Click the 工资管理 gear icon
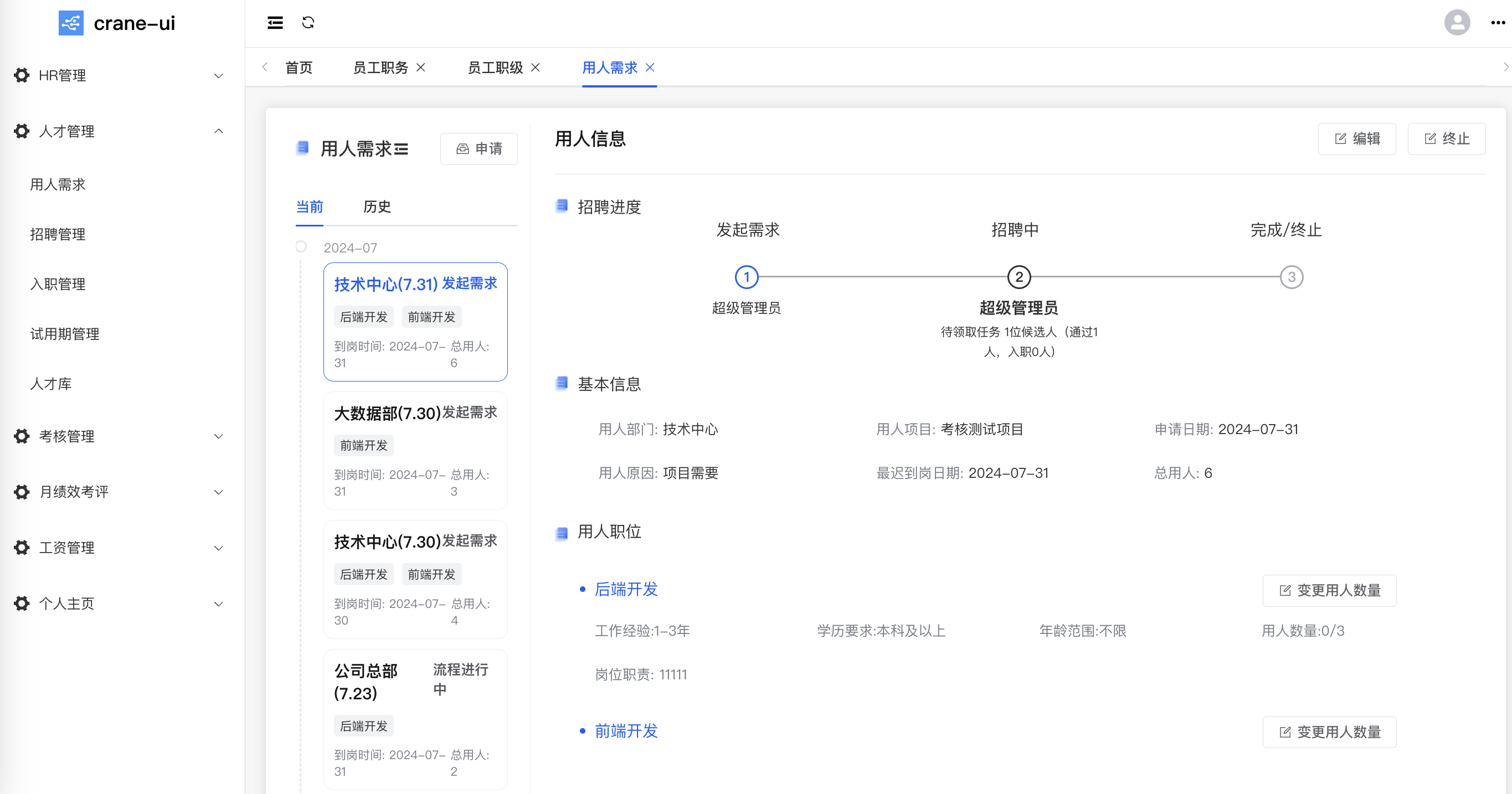Image resolution: width=1512 pixels, height=794 pixels. (x=22, y=548)
